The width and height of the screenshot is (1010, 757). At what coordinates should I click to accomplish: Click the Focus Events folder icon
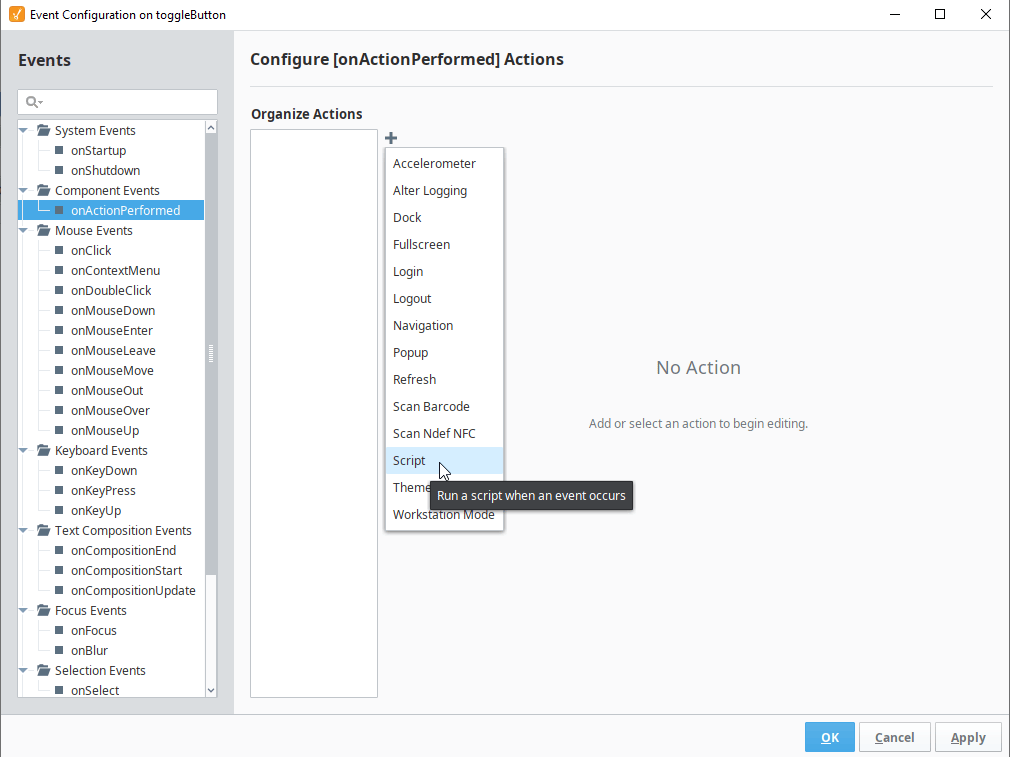(43, 610)
